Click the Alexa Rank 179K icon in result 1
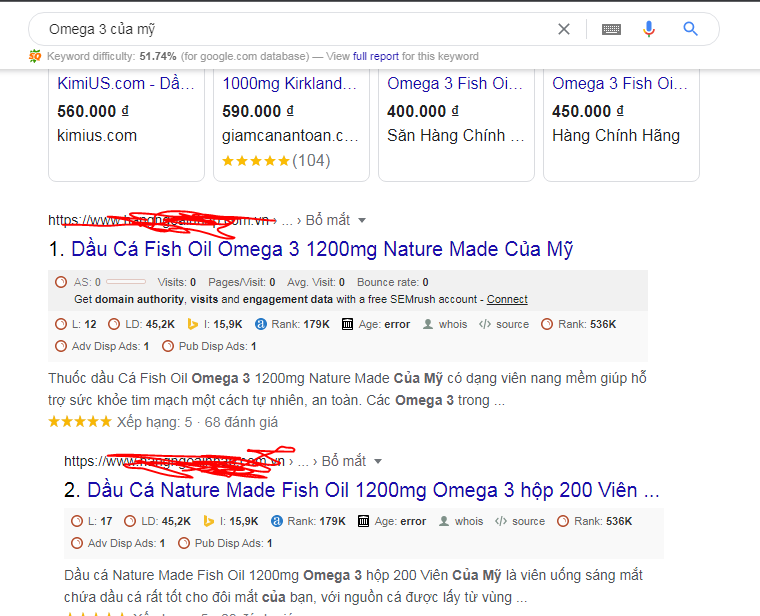Image resolution: width=760 pixels, height=616 pixels. click(260, 324)
